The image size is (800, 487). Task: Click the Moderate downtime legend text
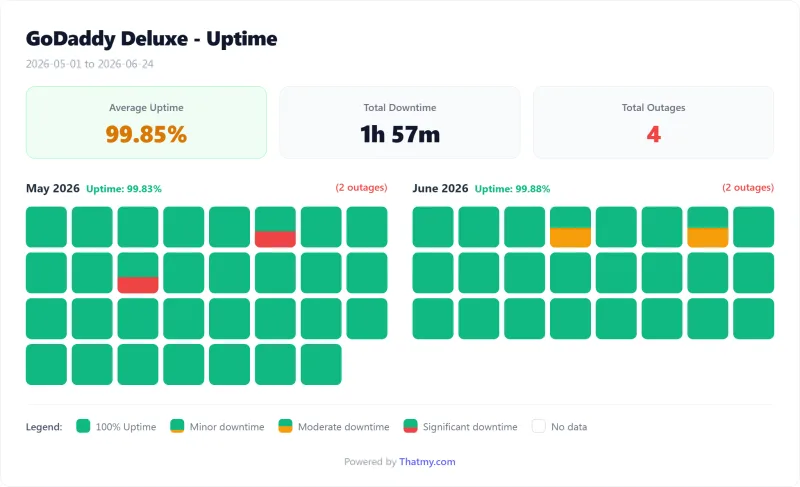pos(343,427)
